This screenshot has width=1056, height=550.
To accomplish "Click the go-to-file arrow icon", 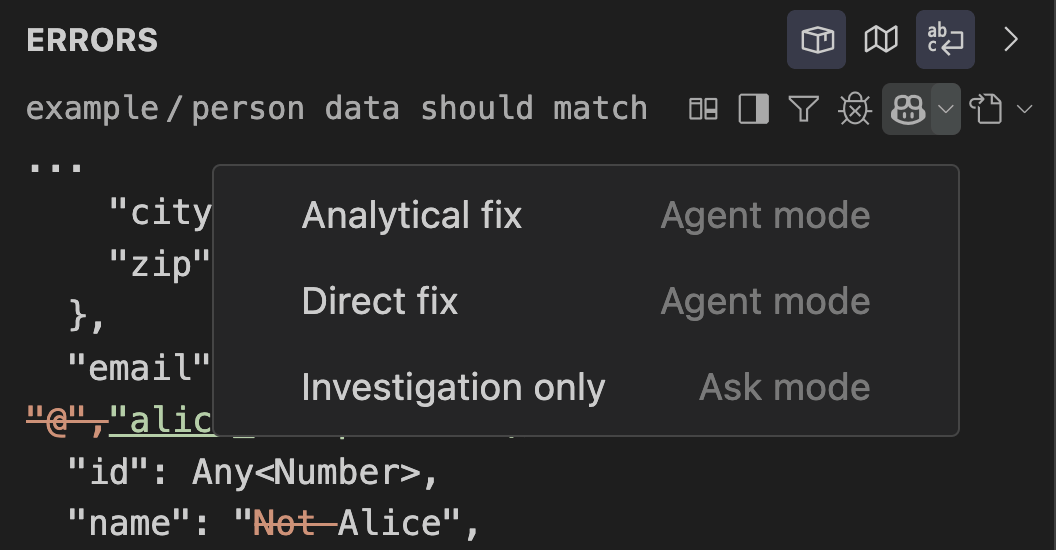I will click(987, 108).
